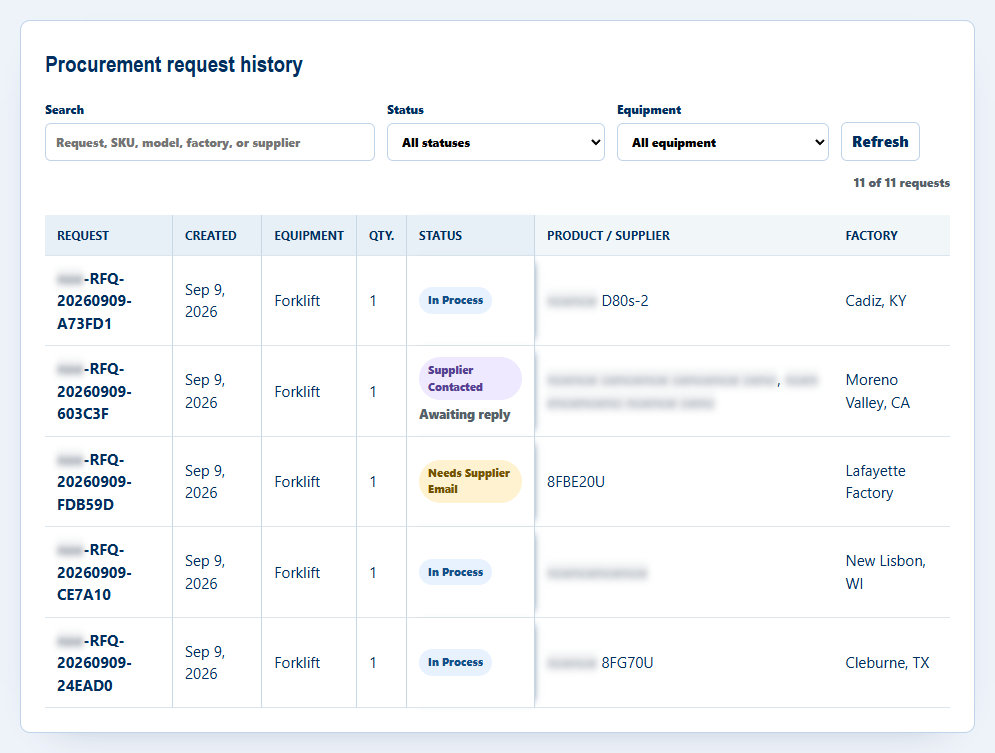
Task: Click the Needs Supplier Email status badge
Action: tap(470, 481)
